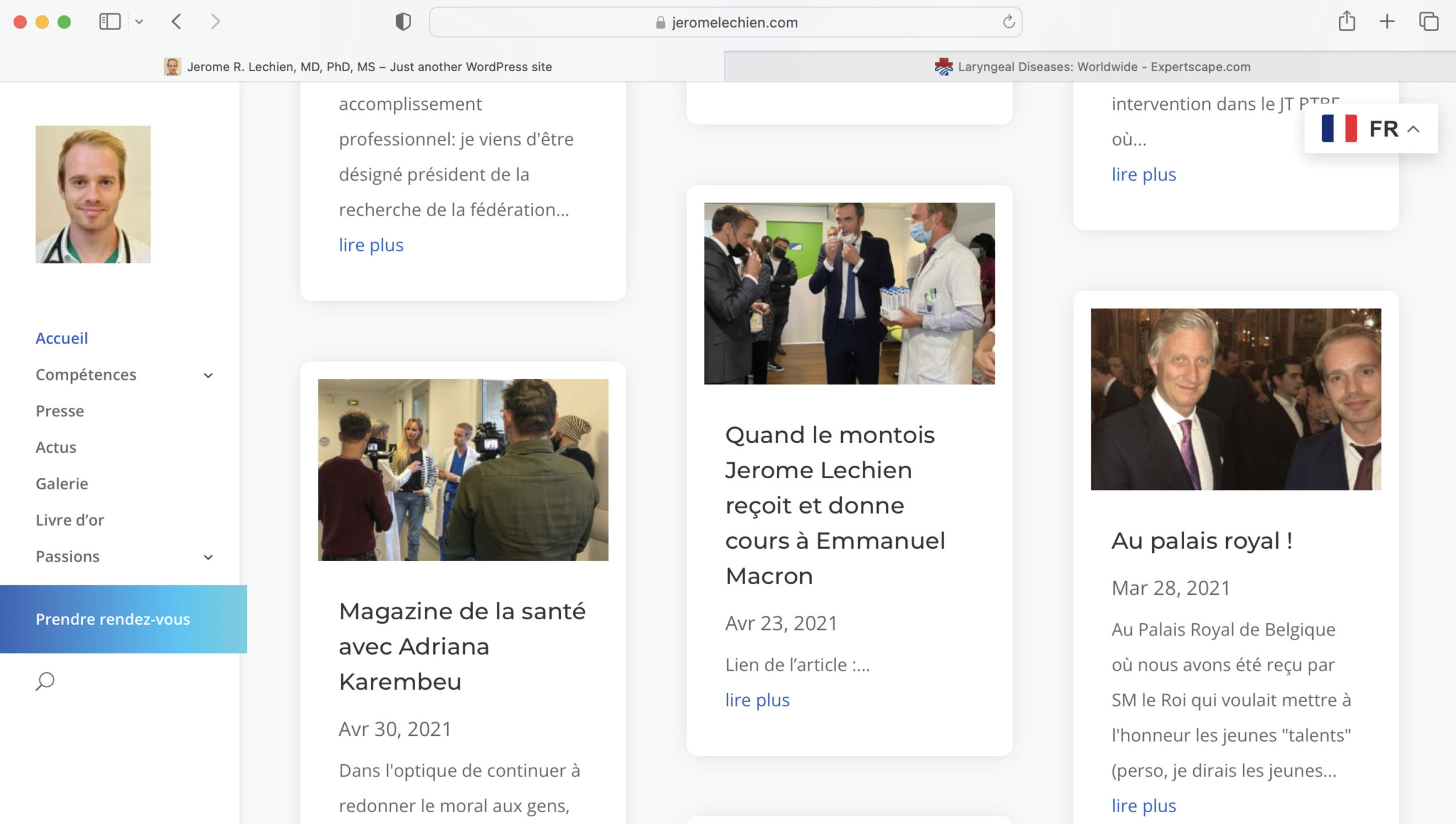Click lire plus under Lien de l'article
Screen dimensions: 1456x824
[x=758, y=700]
